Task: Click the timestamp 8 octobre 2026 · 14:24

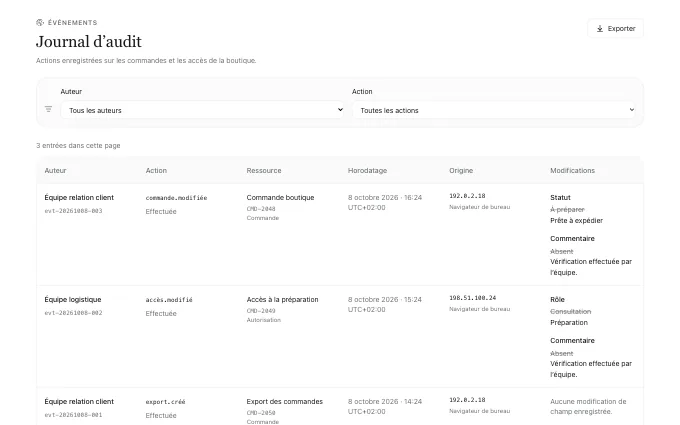Action: pos(385,402)
